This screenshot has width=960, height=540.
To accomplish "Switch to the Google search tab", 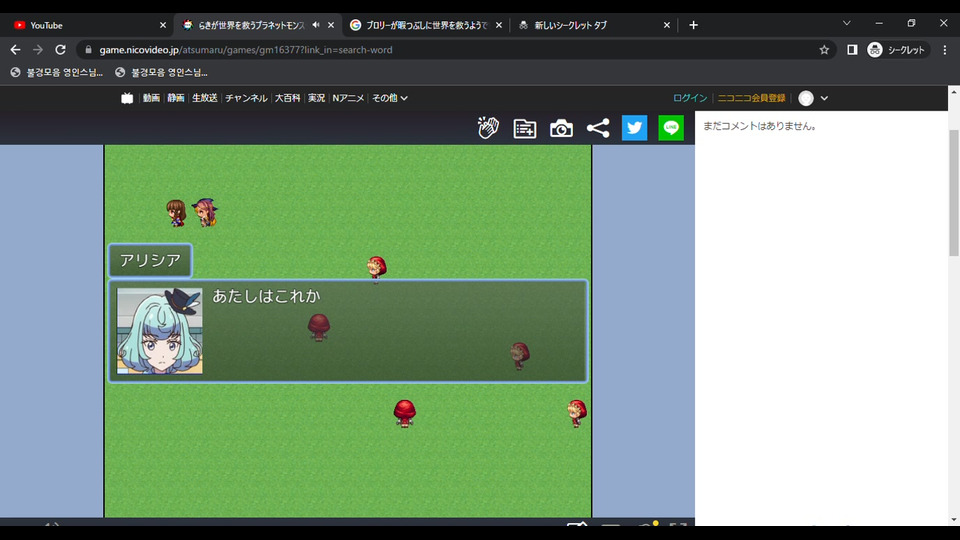I will tap(424, 25).
